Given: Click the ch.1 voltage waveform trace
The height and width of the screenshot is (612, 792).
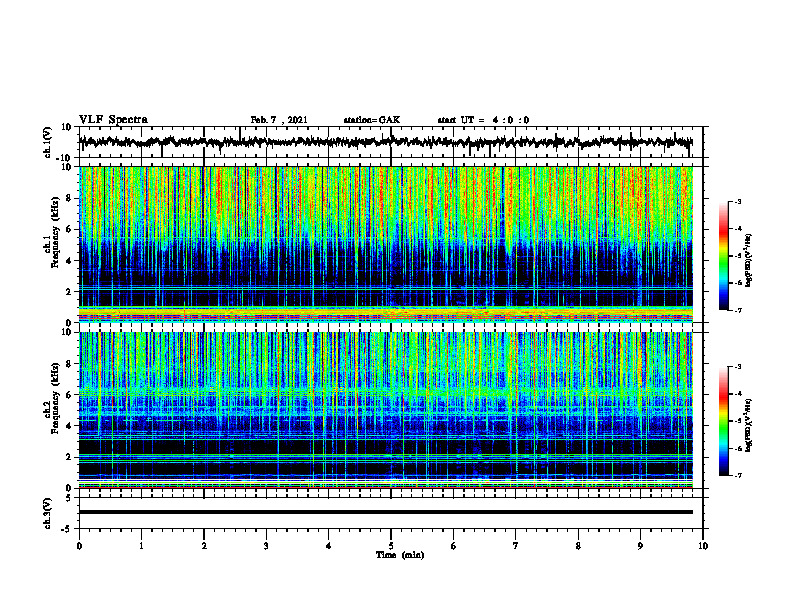Looking at the screenshot, I should (x=385, y=142).
